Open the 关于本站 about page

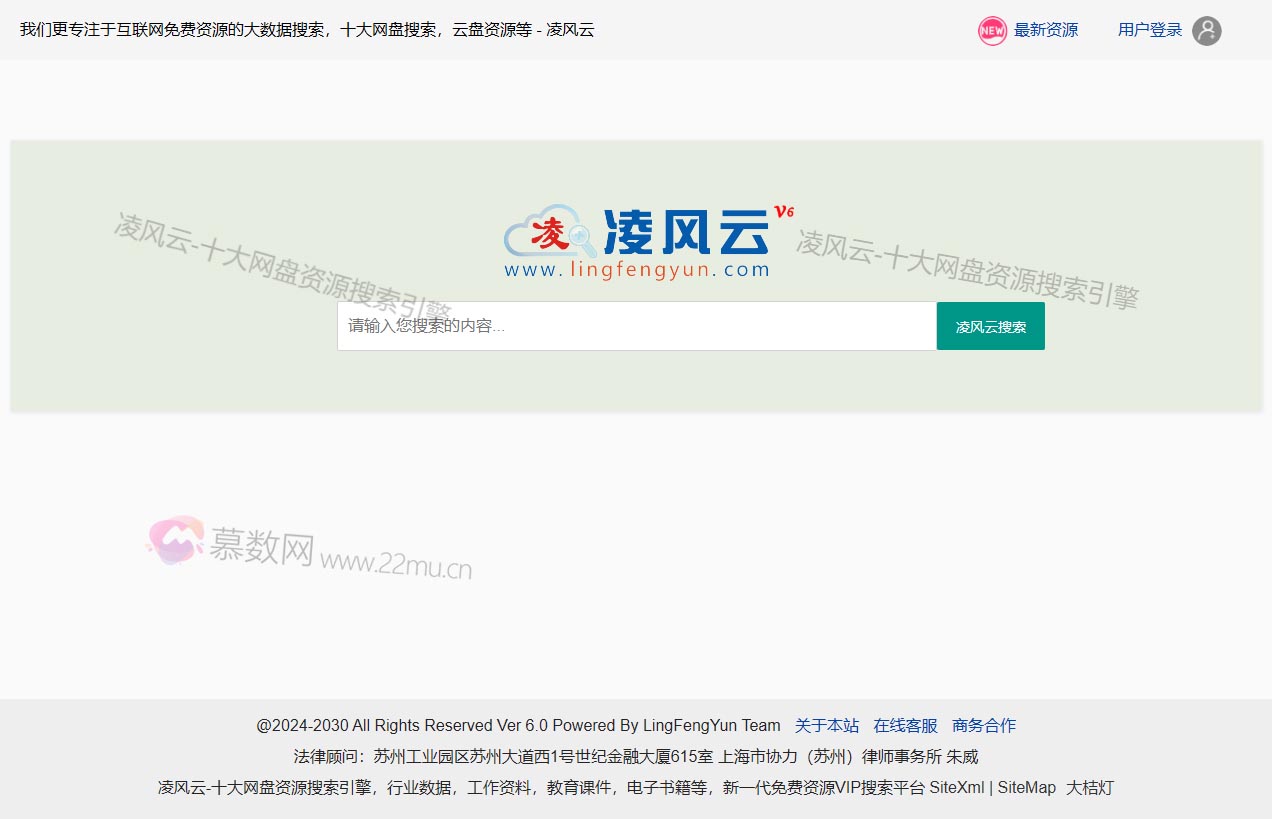click(827, 725)
